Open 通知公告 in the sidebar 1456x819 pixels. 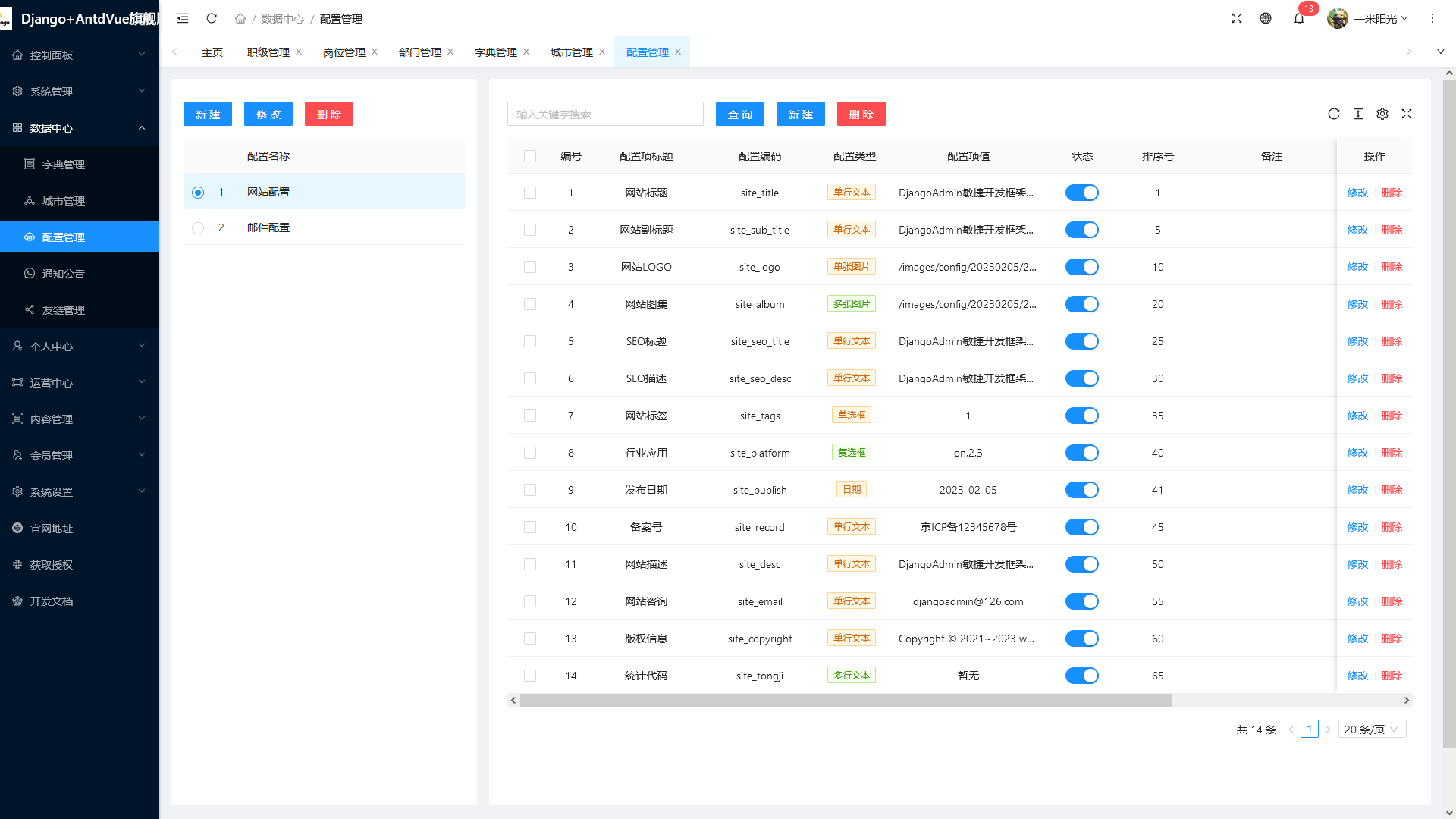pyautogui.click(x=64, y=274)
